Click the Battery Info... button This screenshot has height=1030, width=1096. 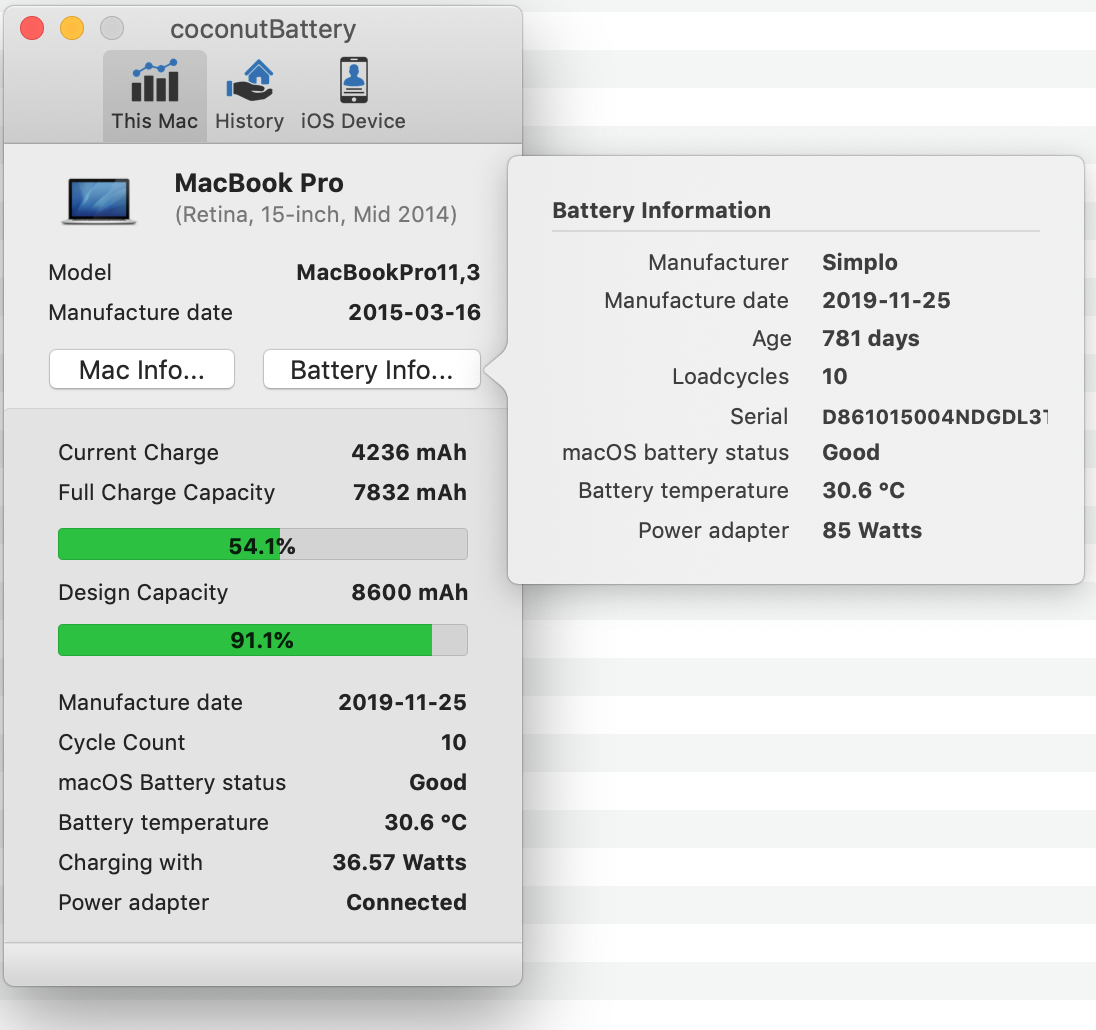coord(372,370)
